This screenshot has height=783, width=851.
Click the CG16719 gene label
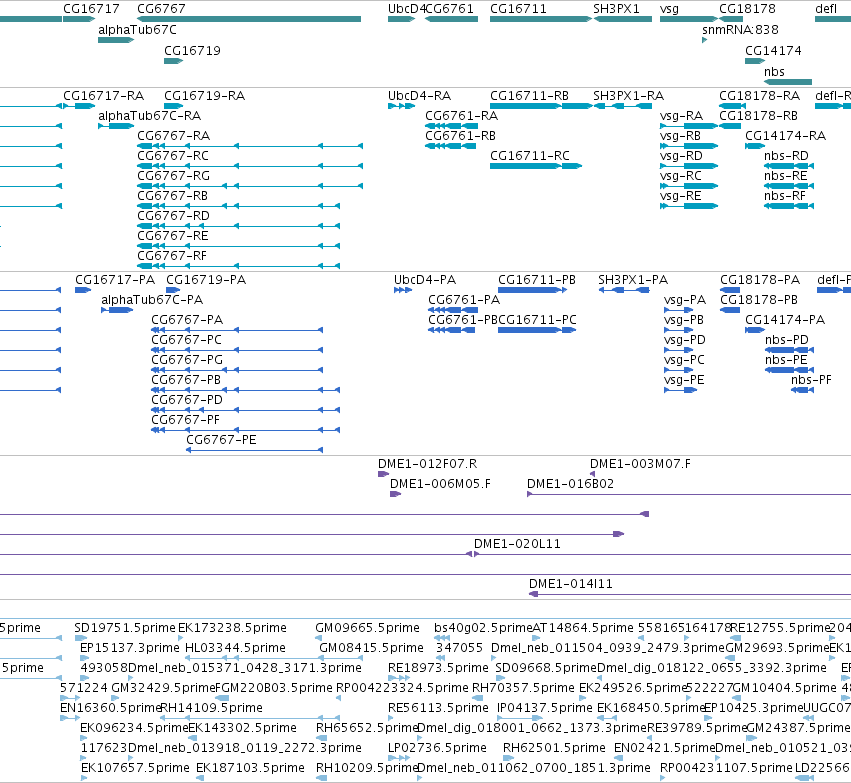pyautogui.click(x=192, y=50)
